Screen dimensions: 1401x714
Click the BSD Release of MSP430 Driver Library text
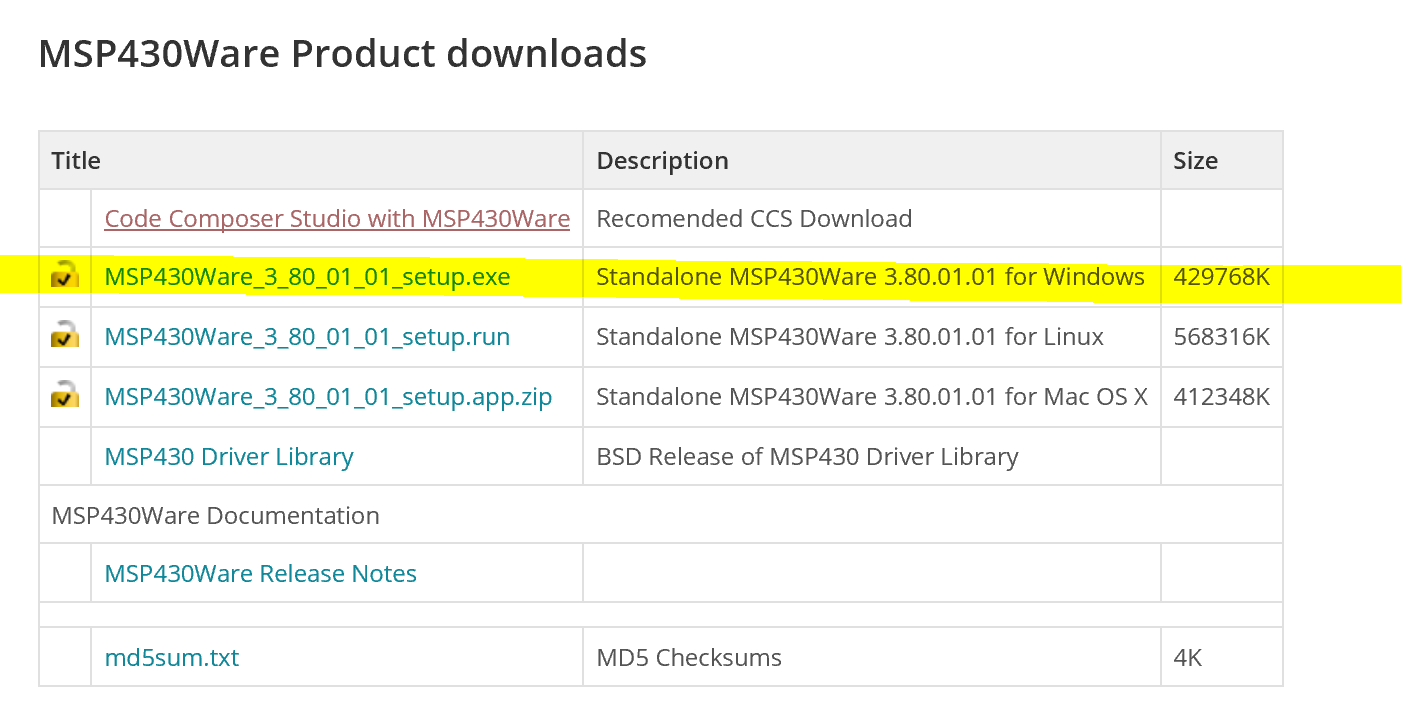tap(807, 457)
